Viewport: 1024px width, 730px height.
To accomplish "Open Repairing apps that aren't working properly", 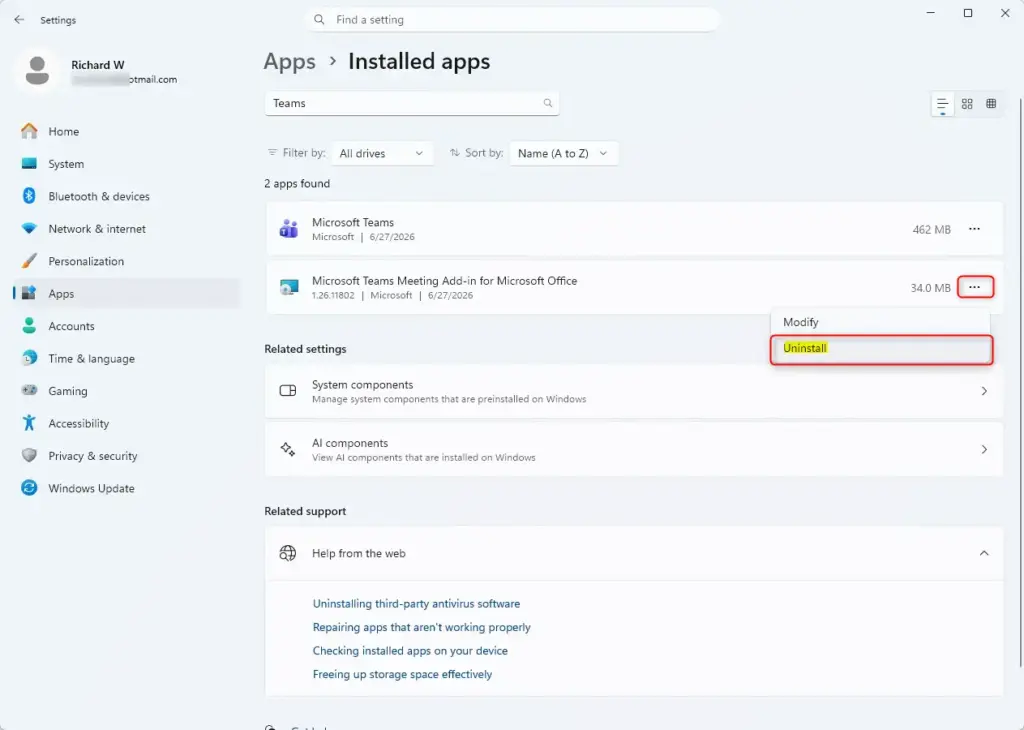I will (x=421, y=627).
